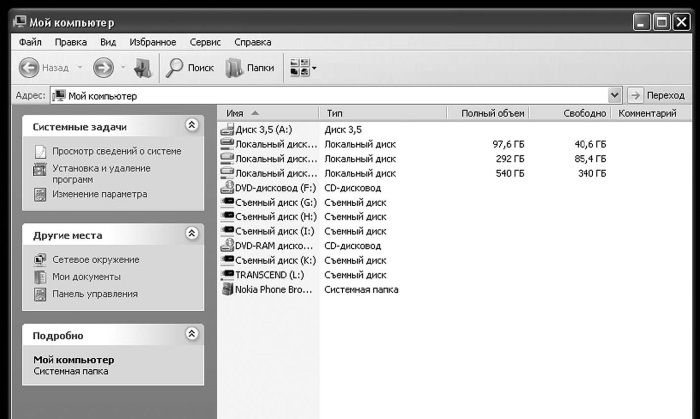
Task: Toggle the Folders (Папки) pane button
Action: point(249,68)
